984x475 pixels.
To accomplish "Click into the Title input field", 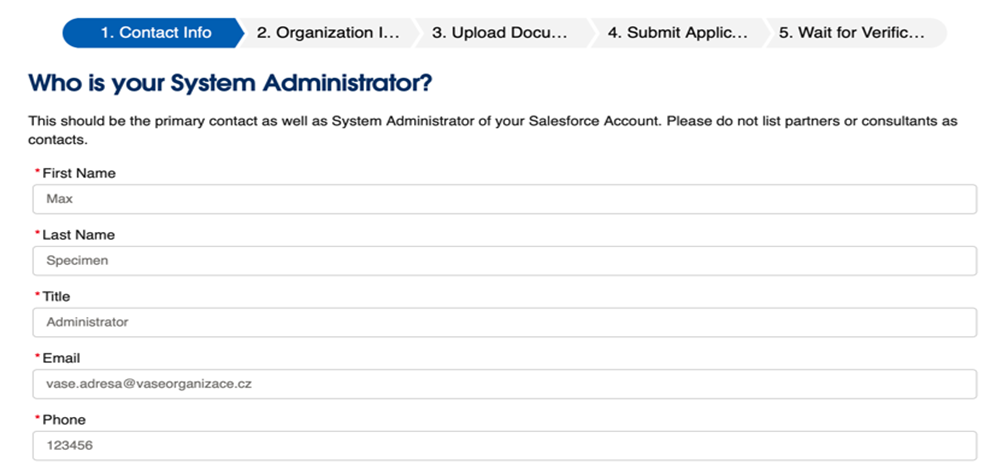I will click(505, 322).
